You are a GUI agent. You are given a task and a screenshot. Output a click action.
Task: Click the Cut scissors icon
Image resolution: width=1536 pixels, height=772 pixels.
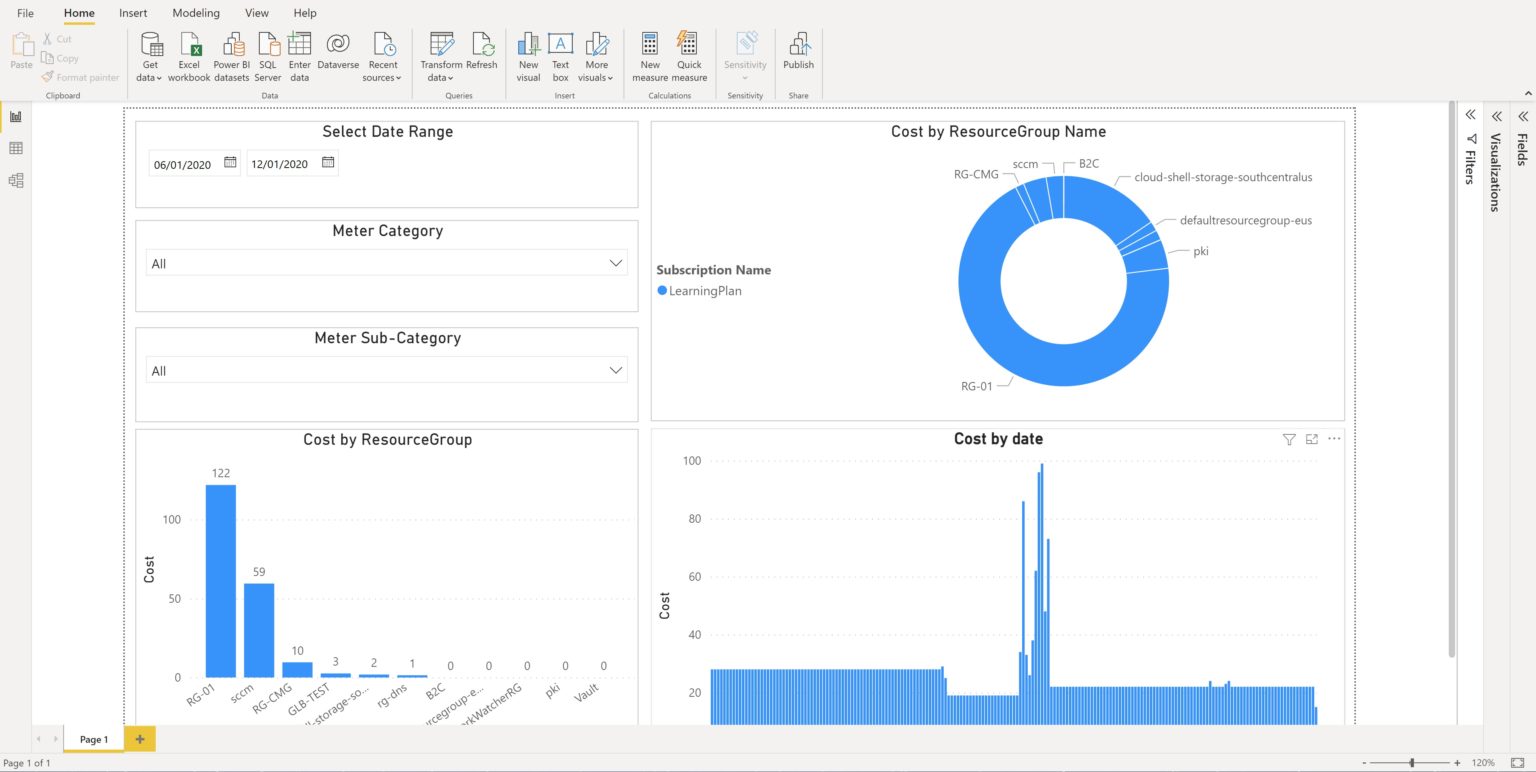(x=47, y=39)
